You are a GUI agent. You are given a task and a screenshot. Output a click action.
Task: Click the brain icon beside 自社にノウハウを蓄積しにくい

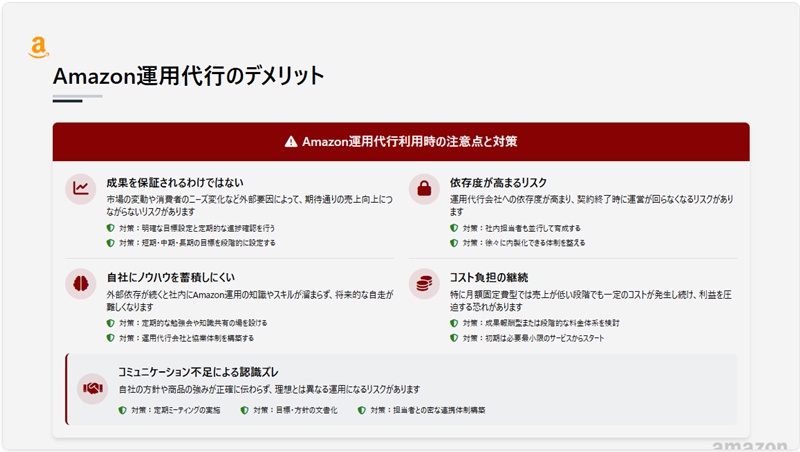[x=81, y=284]
